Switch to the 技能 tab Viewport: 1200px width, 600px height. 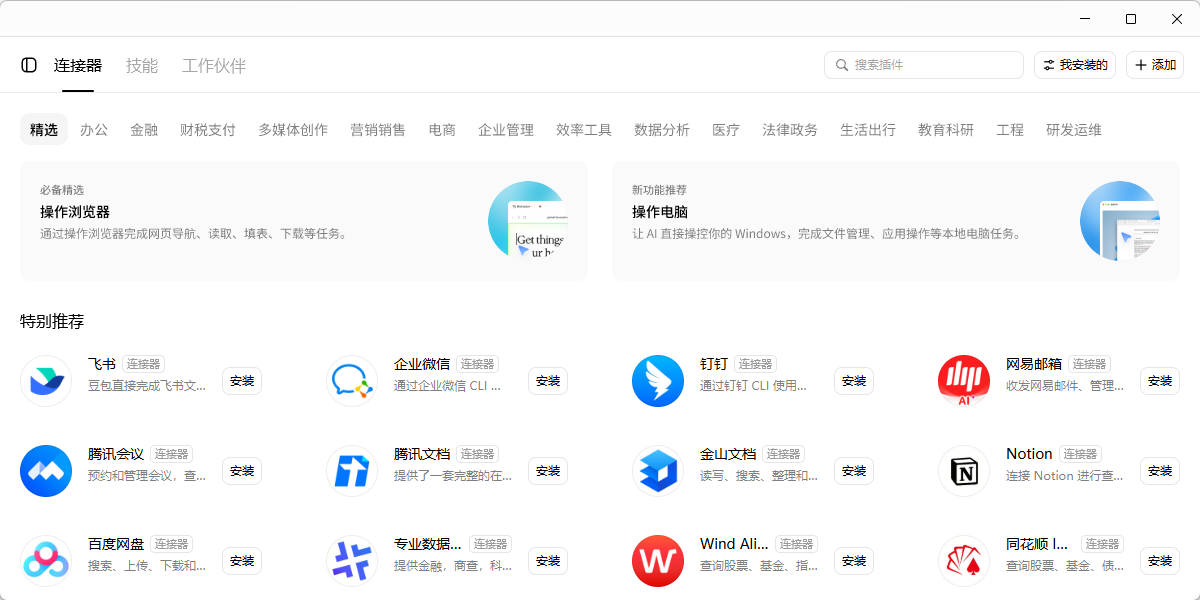point(142,66)
